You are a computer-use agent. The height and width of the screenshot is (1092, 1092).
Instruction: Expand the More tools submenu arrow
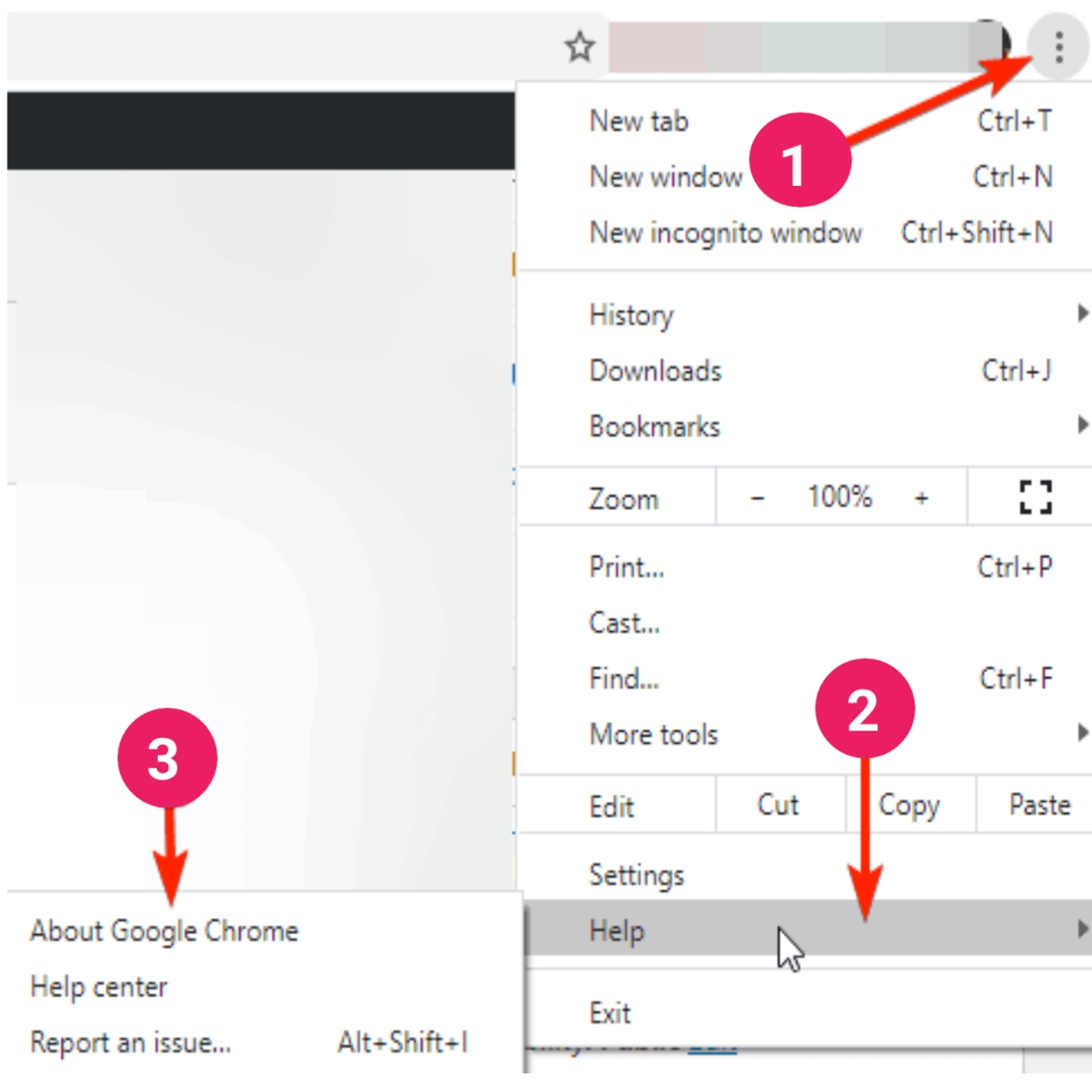(1082, 733)
